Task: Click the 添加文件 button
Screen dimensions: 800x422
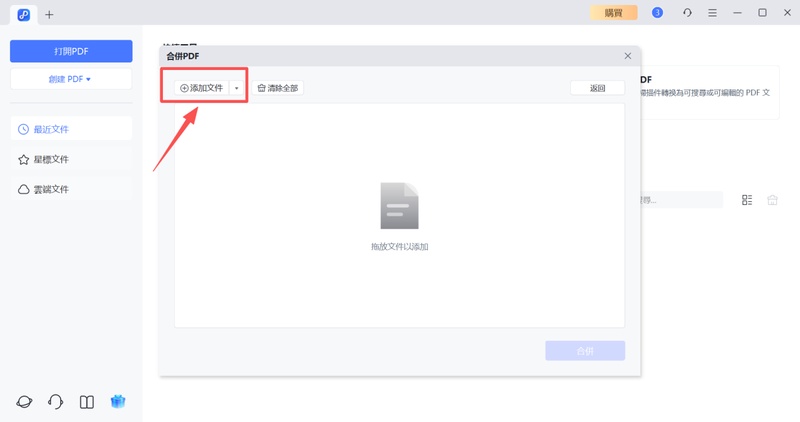Action: pyautogui.click(x=201, y=88)
